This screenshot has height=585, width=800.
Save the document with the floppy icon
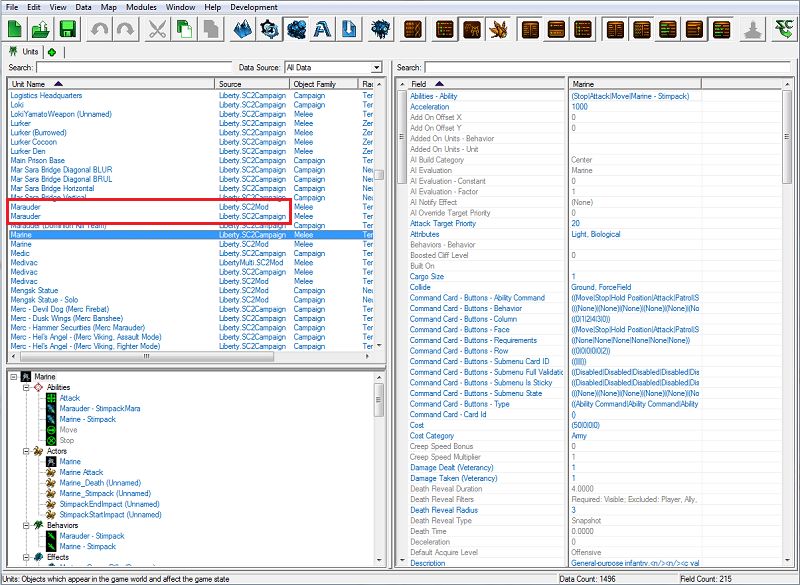tap(67, 29)
